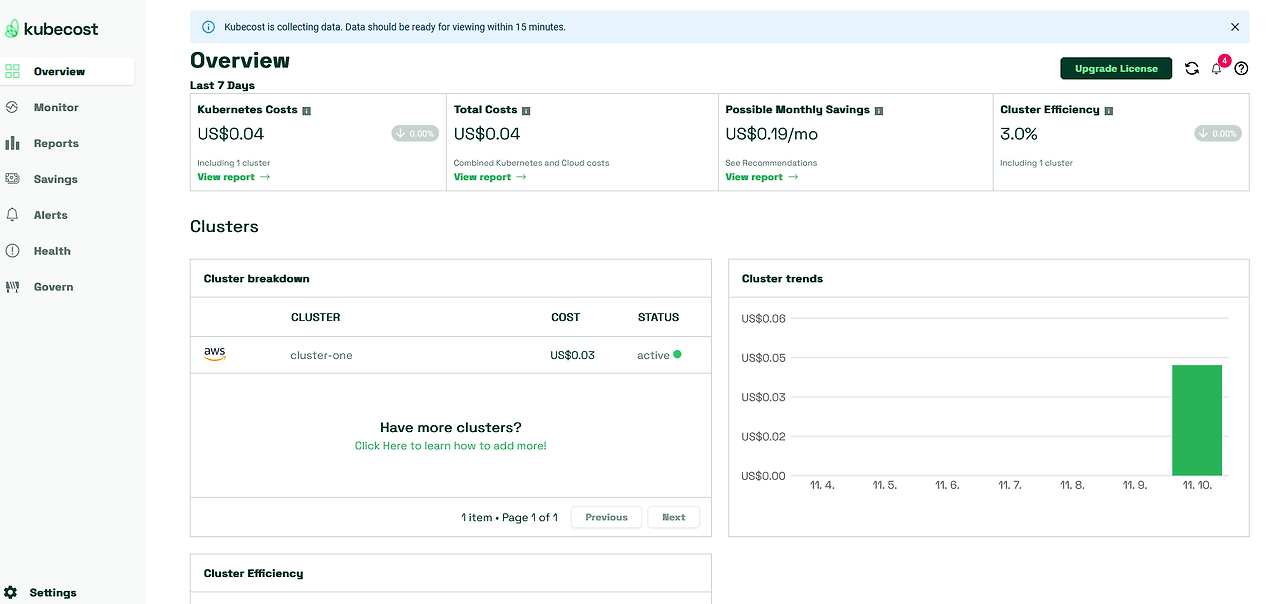1280x604 pixels.
Task: Click the 'Have more clusters?' heading
Action: pyautogui.click(x=451, y=427)
